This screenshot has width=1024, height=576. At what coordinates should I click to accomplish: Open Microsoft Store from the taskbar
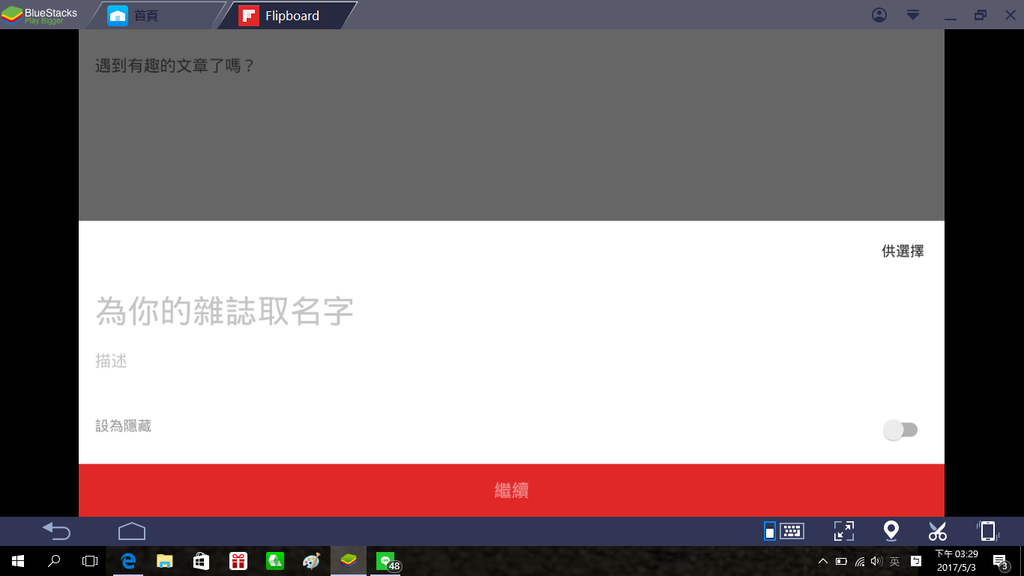click(201, 561)
